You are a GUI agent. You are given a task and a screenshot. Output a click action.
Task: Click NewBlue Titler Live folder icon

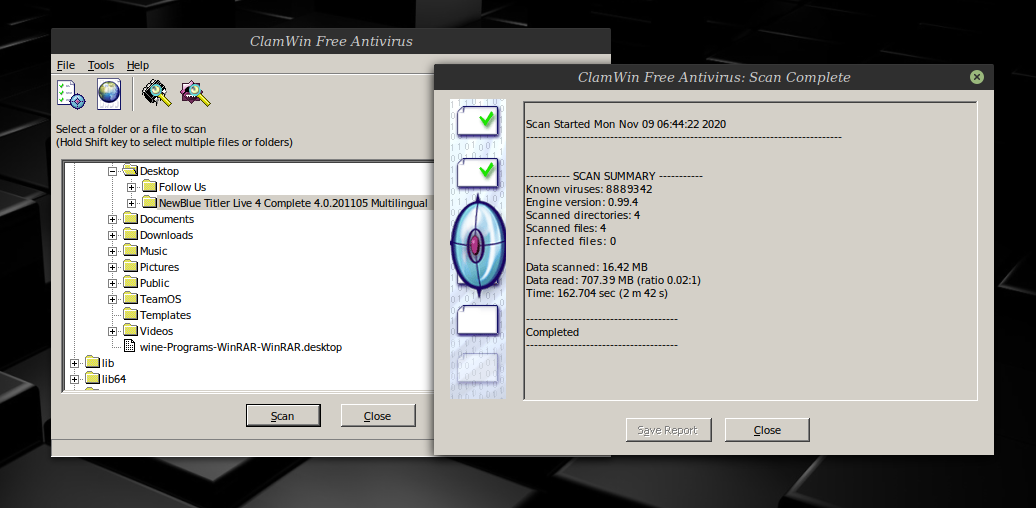(149, 203)
